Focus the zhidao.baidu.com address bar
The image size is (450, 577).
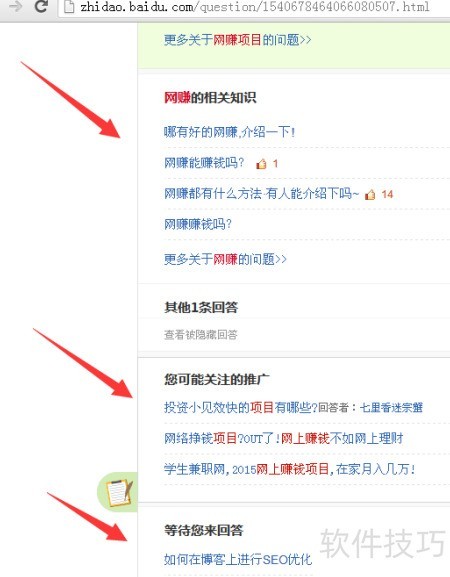coord(254,7)
